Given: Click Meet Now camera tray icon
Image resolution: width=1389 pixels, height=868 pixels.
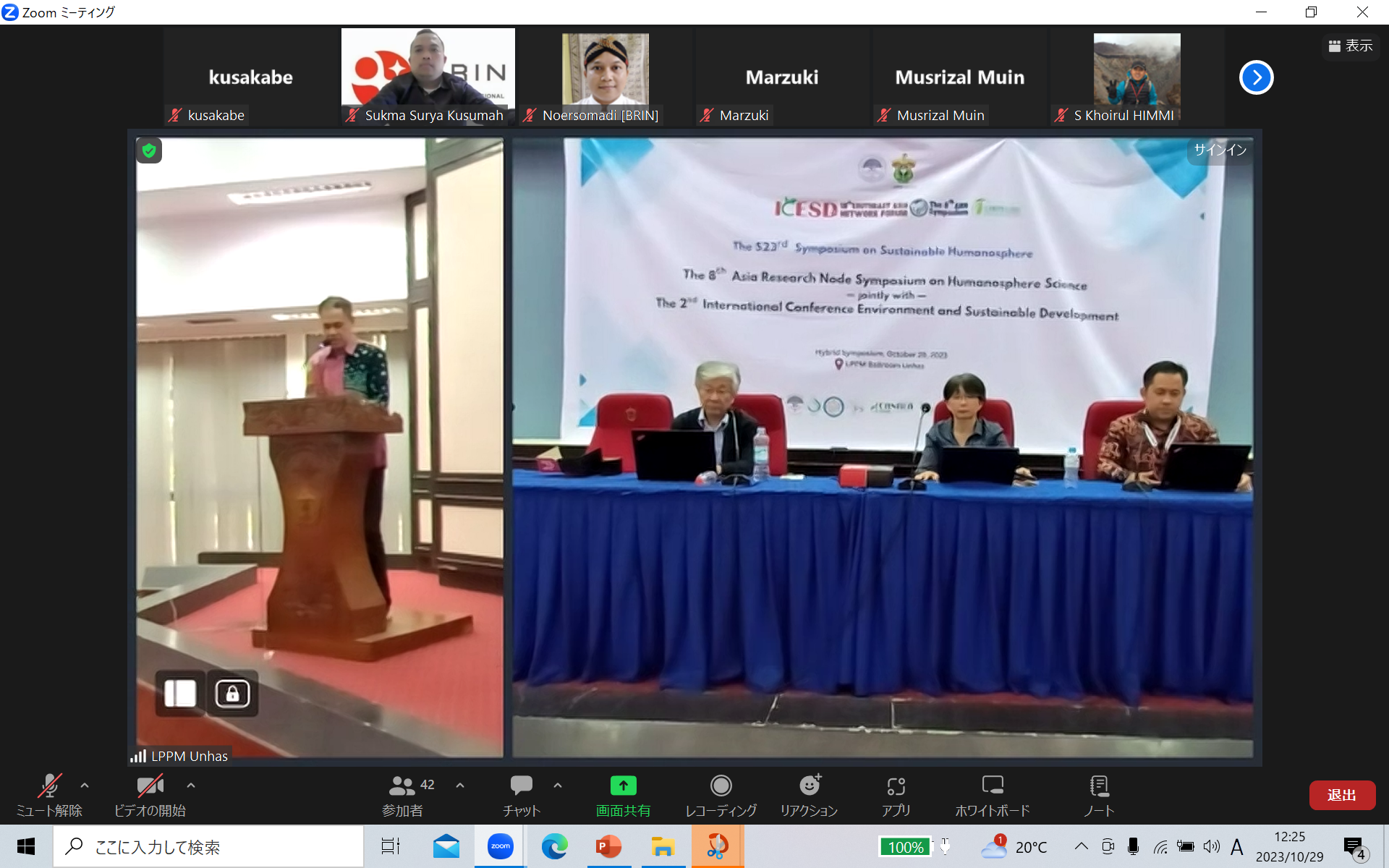Looking at the screenshot, I should click(1107, 846).
